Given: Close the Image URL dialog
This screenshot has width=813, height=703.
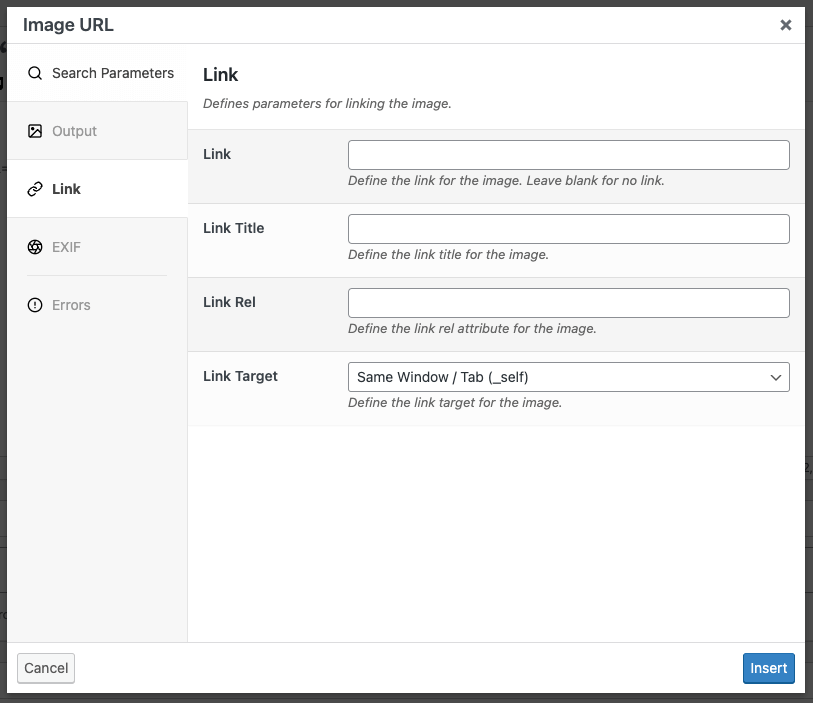Looking at the screenshot, I should point(786,25).
